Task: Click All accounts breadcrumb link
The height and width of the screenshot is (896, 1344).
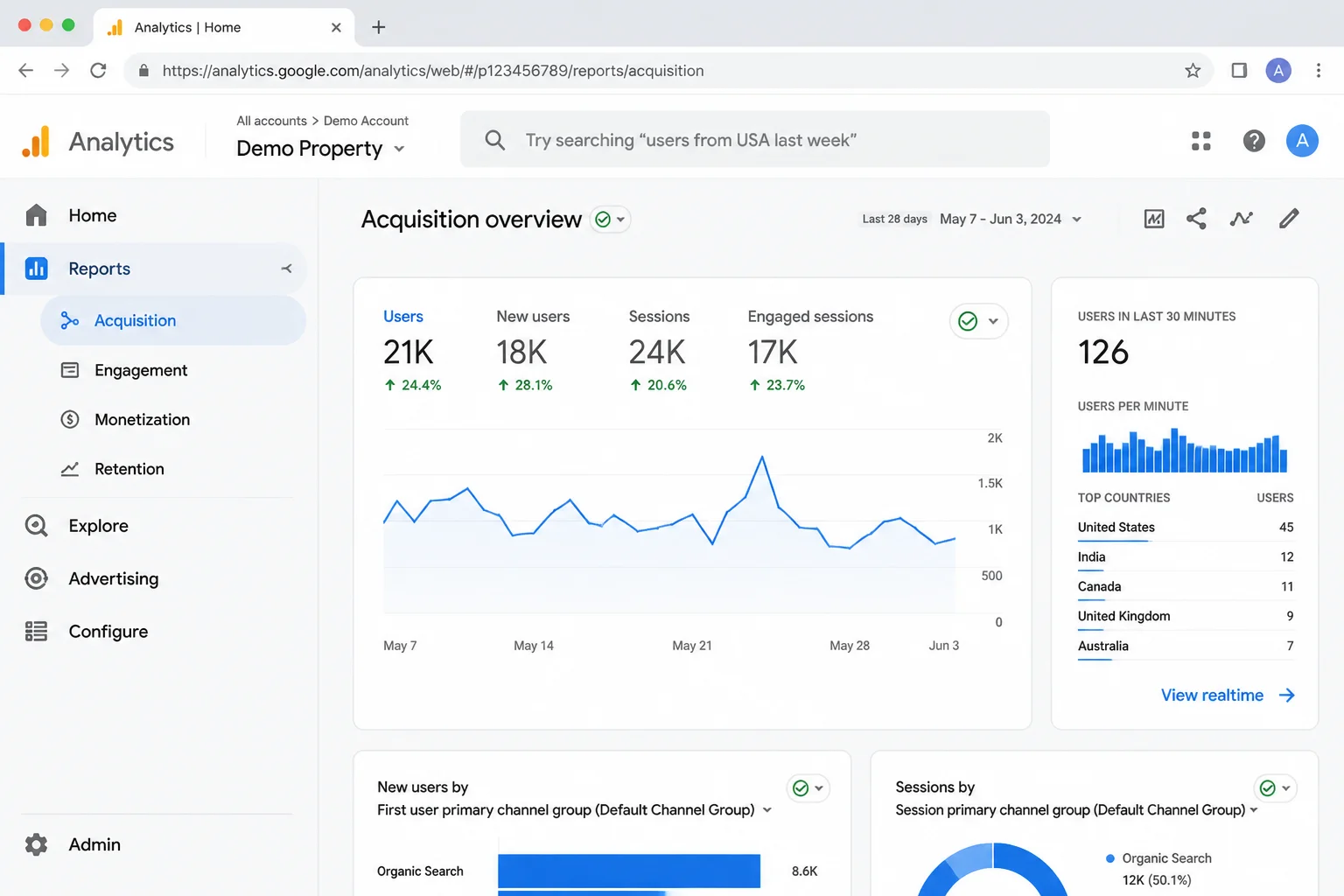Action: (x=271, y=121)
